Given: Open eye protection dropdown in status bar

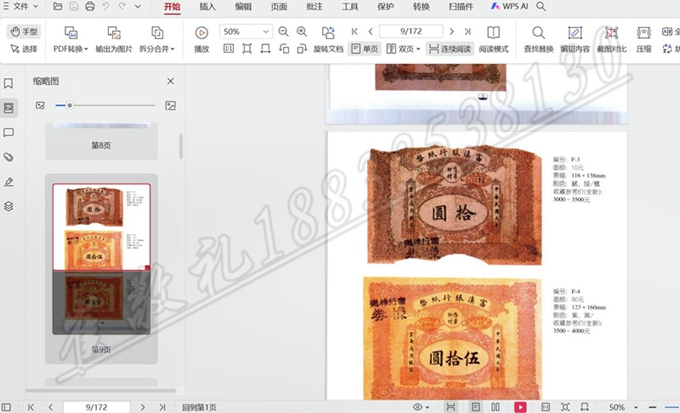Looking at the screenshot, I should pyautogui.click(x=421, y=407).
